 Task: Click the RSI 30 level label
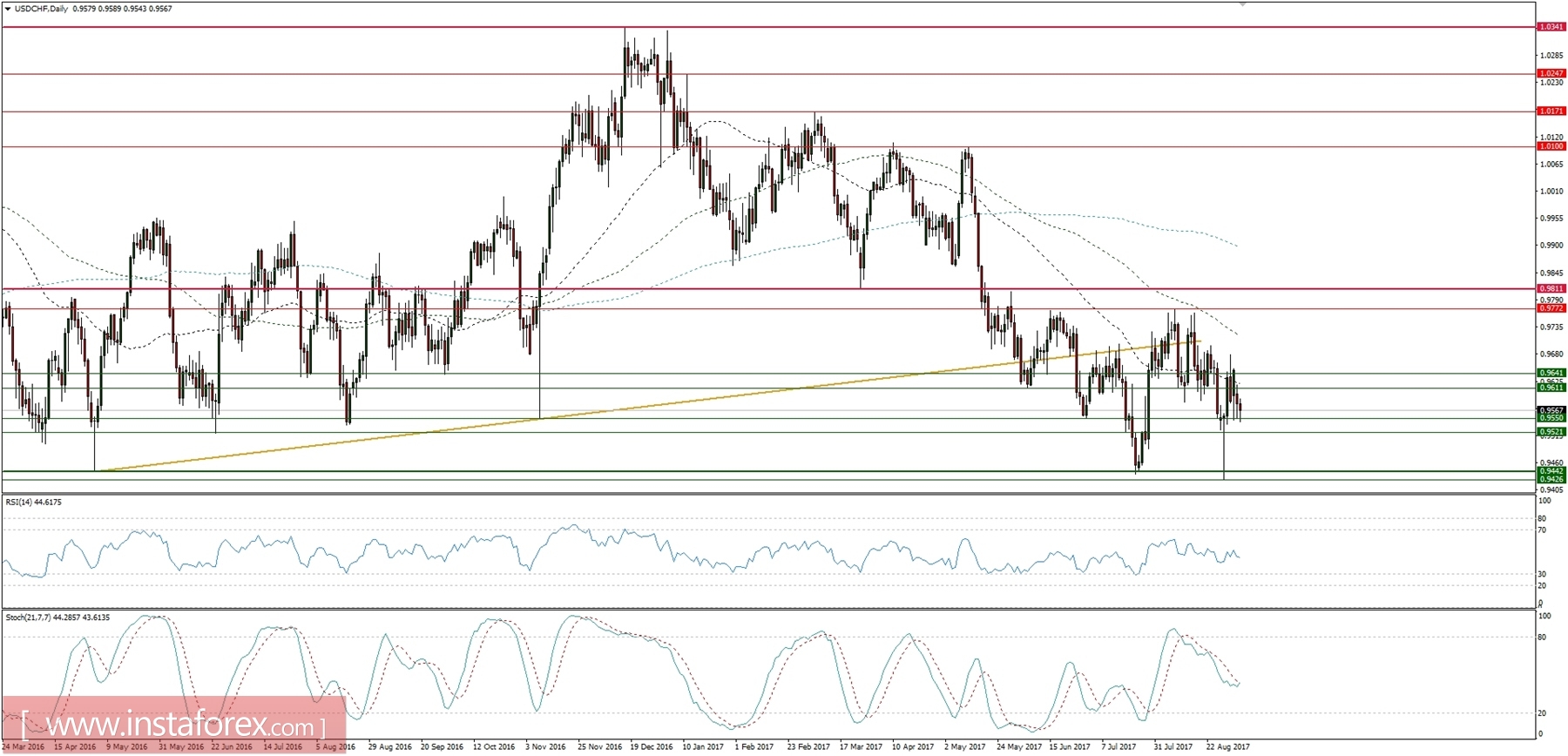(x=1543, y=575)
